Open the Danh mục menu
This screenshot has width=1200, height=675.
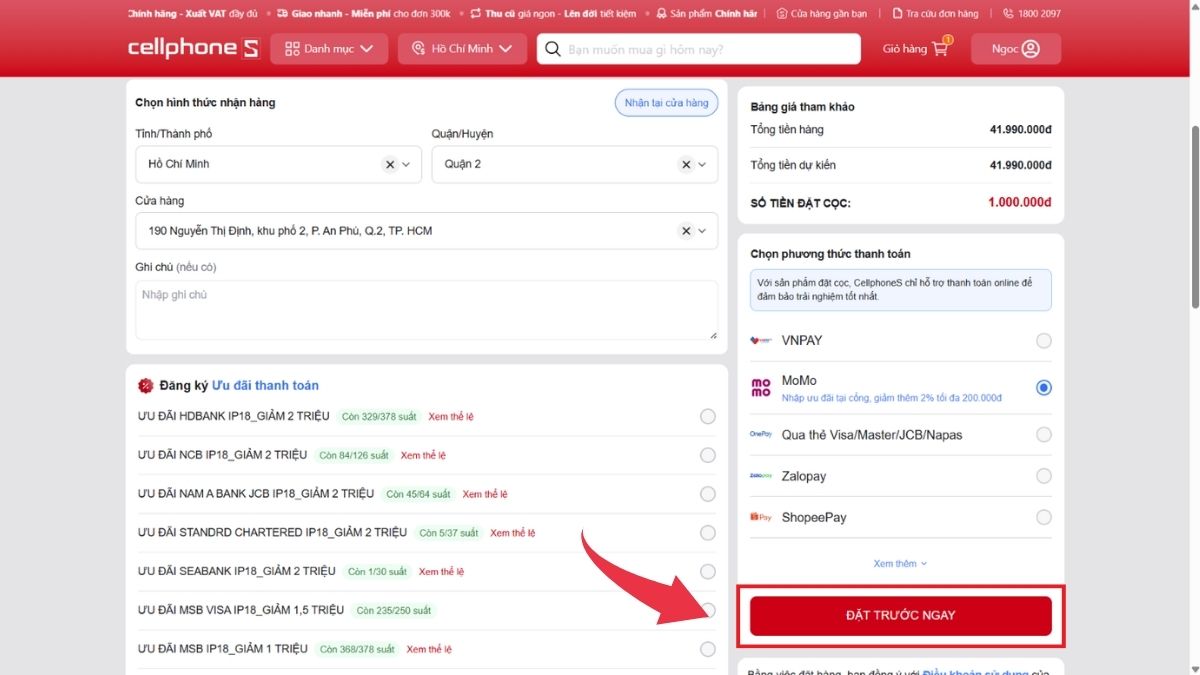coord(329,49)
